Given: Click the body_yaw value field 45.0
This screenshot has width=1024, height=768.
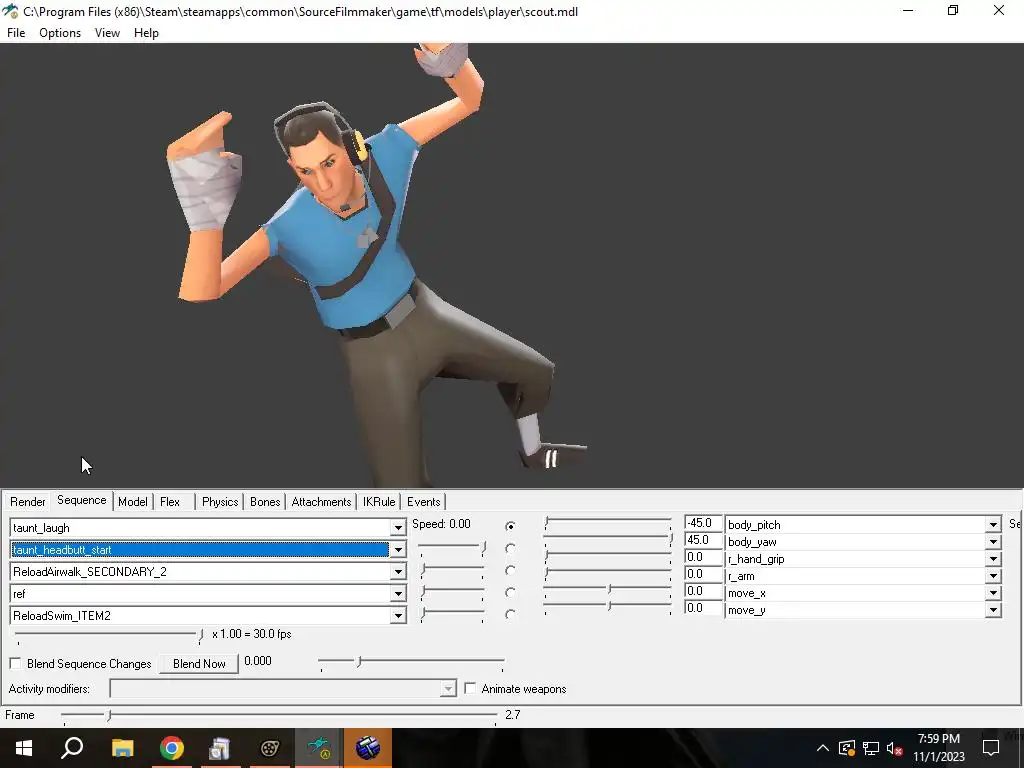Looking at the screenshot, I should click(x=703, y=540).
